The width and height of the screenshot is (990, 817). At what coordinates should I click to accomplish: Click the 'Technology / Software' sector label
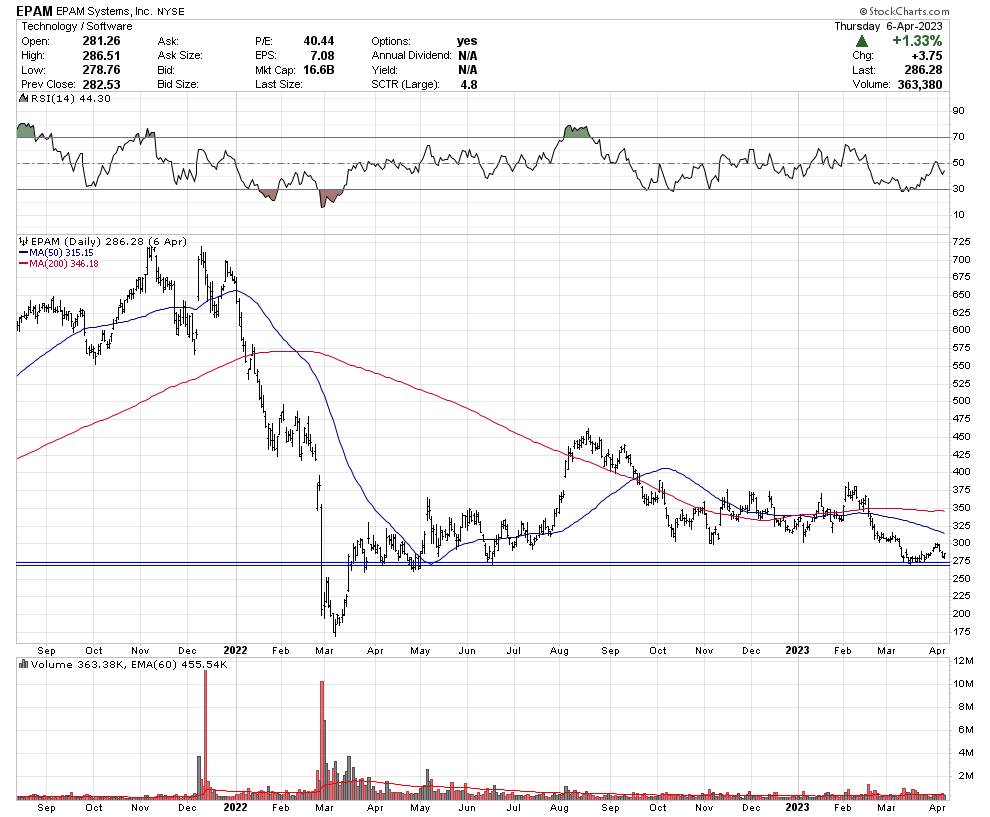click(x=77, y=26)
